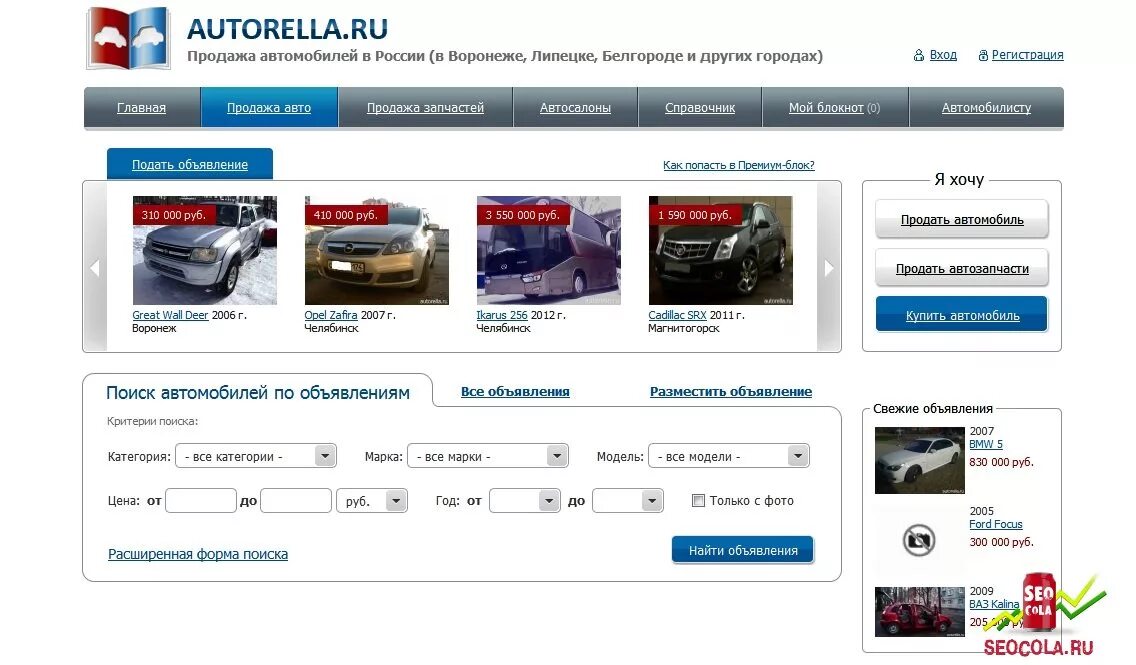The height and width of the screenshot is (665, 1136).
Task: Open Продажа авто nav tab
Action: click(269, 107)
